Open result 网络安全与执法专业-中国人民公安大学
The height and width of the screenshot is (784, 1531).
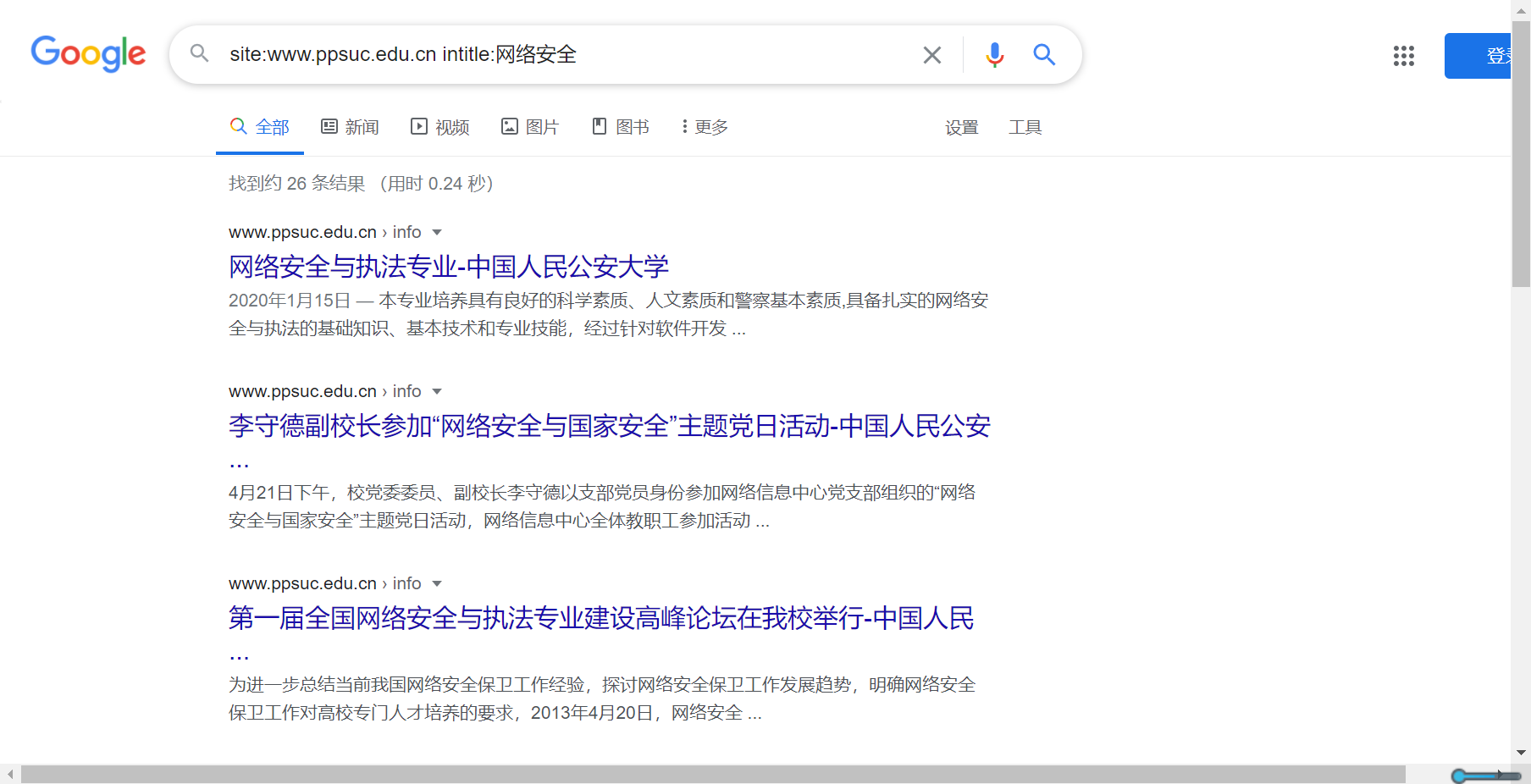pyautogui.click(x=449, y=267)
